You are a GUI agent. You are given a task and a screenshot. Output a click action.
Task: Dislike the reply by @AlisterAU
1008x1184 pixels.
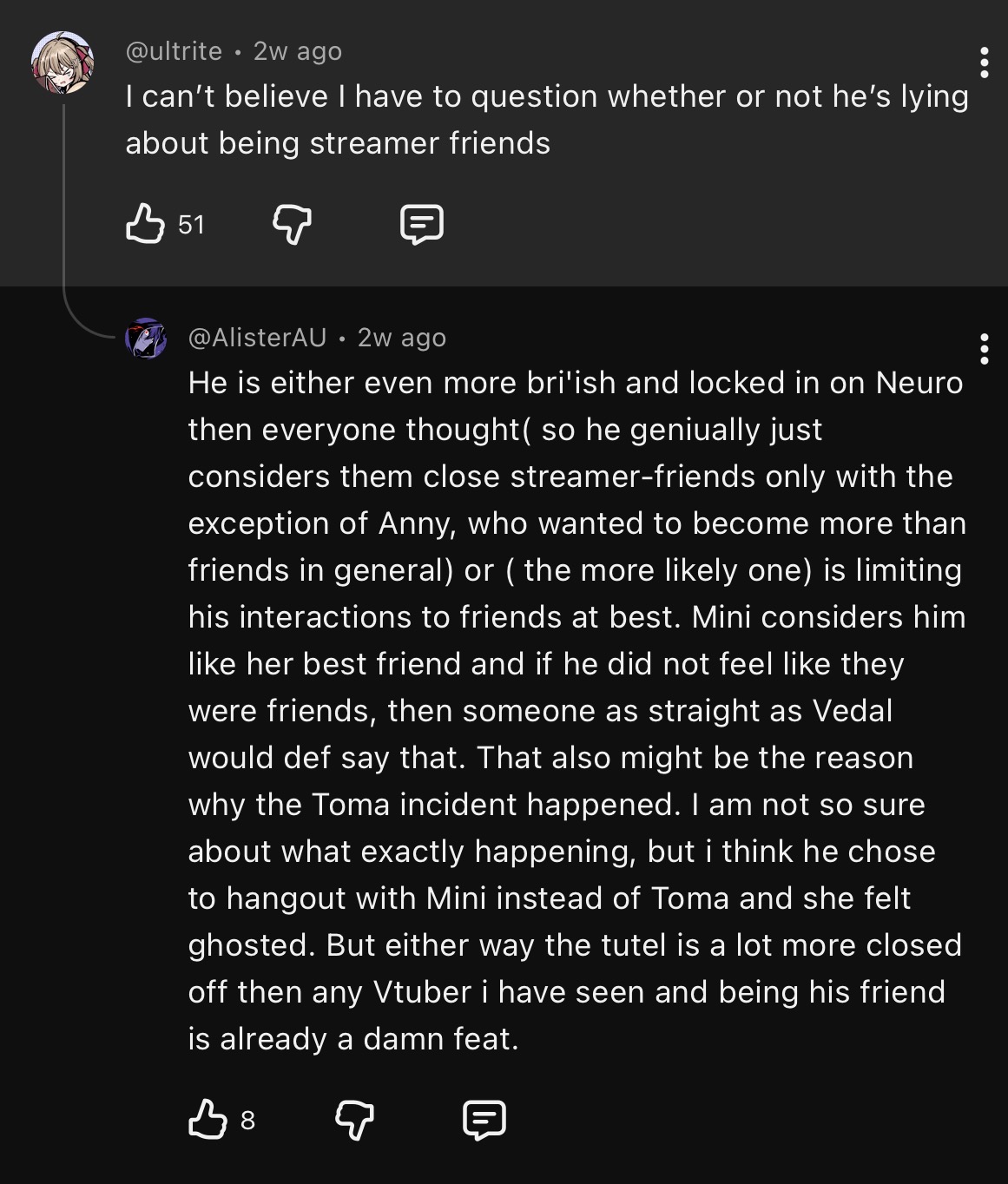tap(354, 1120)
